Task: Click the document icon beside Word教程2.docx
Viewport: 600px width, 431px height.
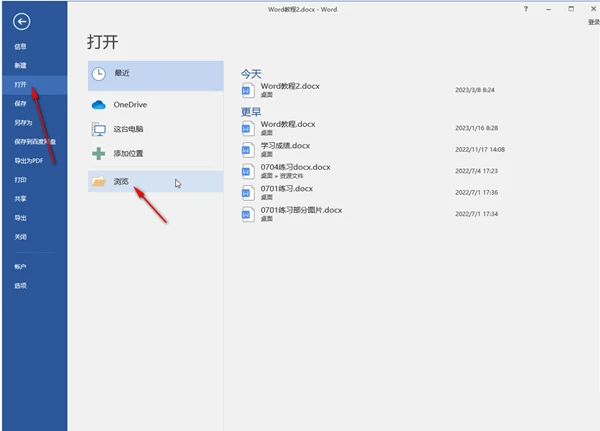Action: [248, 90]
